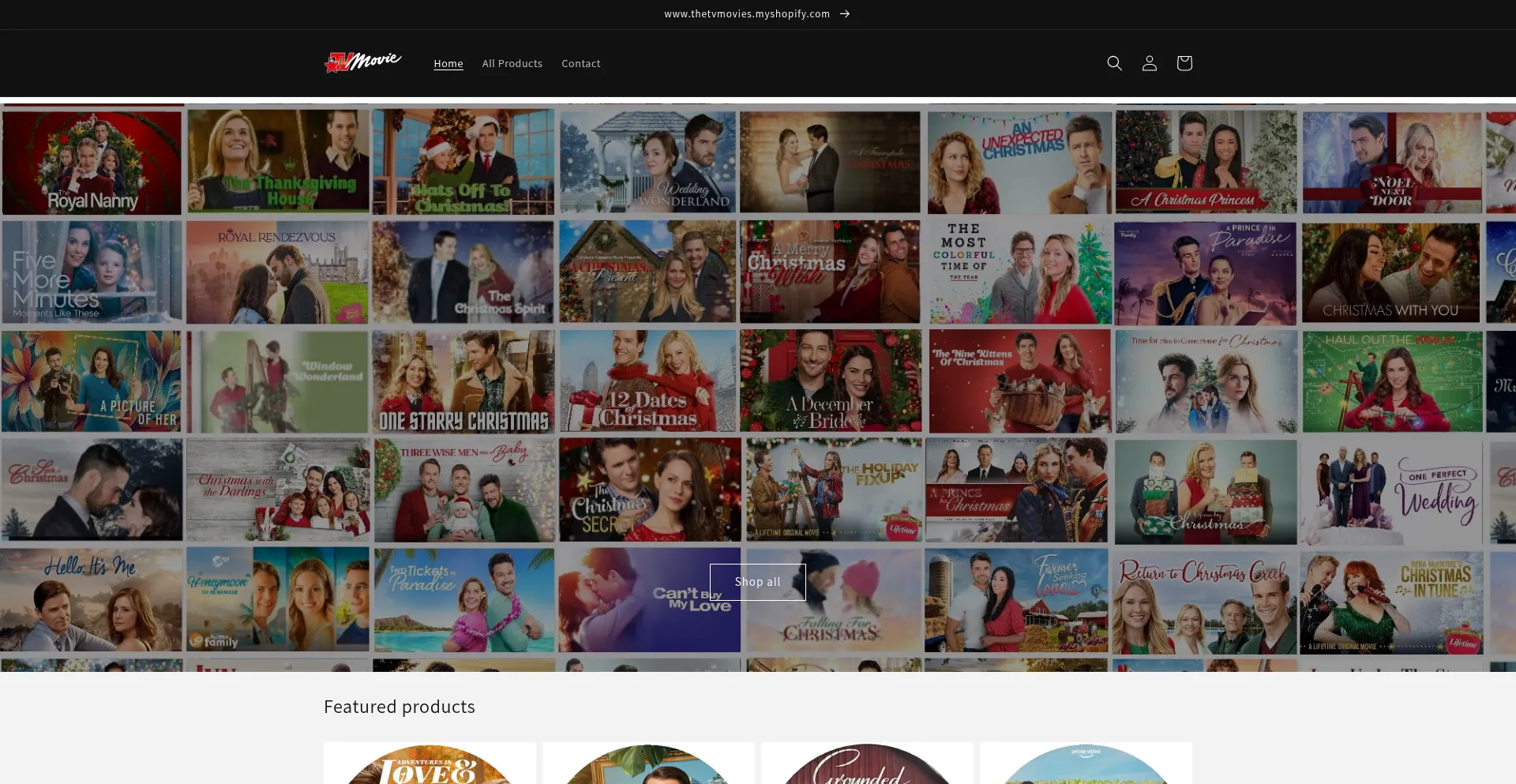
Task: Open the All Products menu item
Action: point(512,64)
